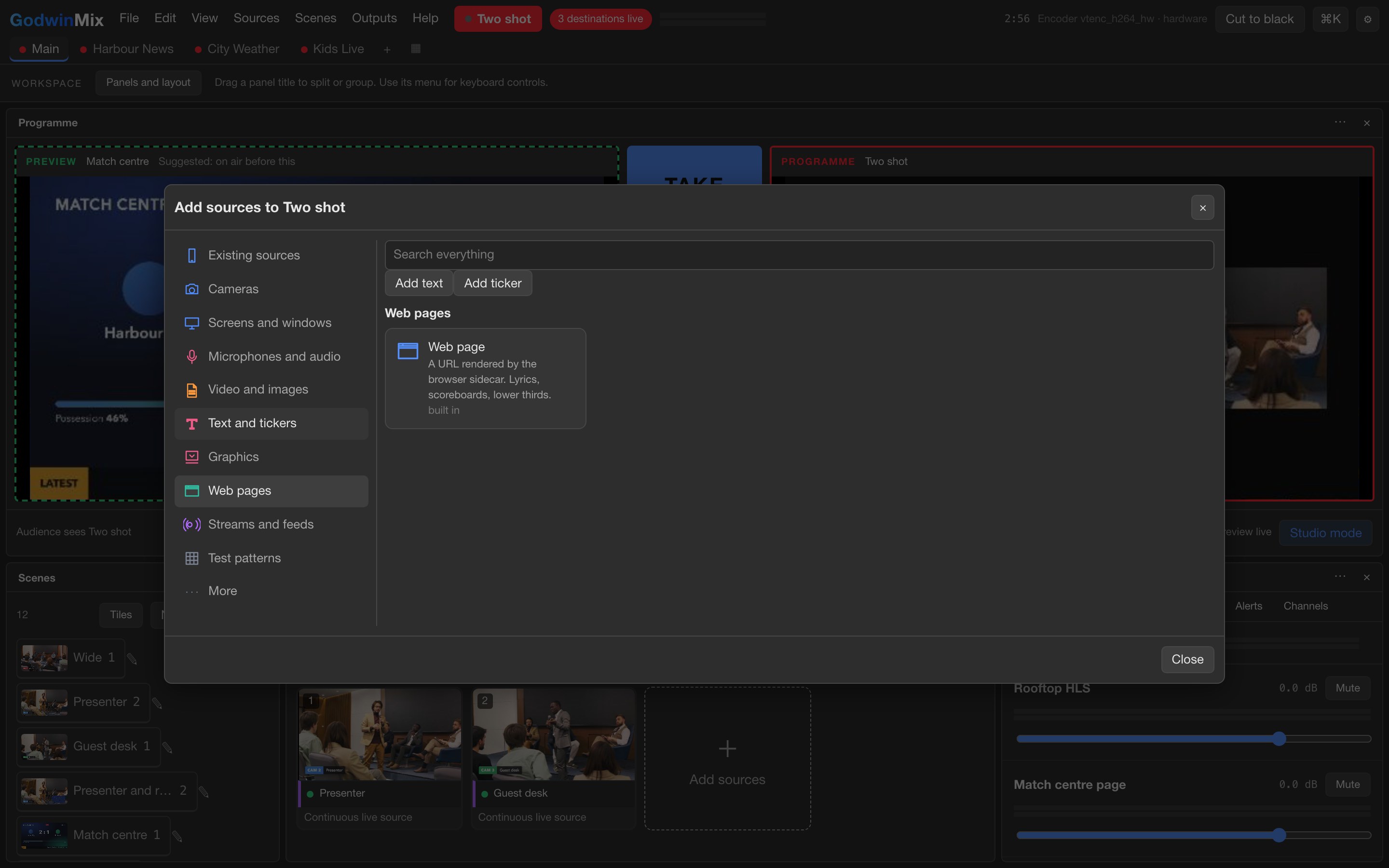Switch to the Harbour News tab

(x=127, y=49)
